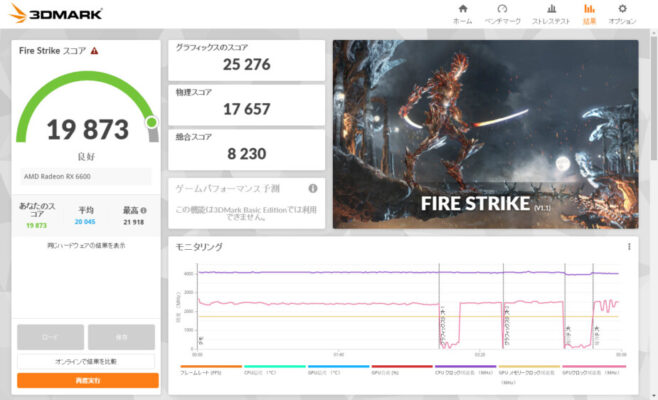
Task: Click the average score 20 045
Action: 85,222
